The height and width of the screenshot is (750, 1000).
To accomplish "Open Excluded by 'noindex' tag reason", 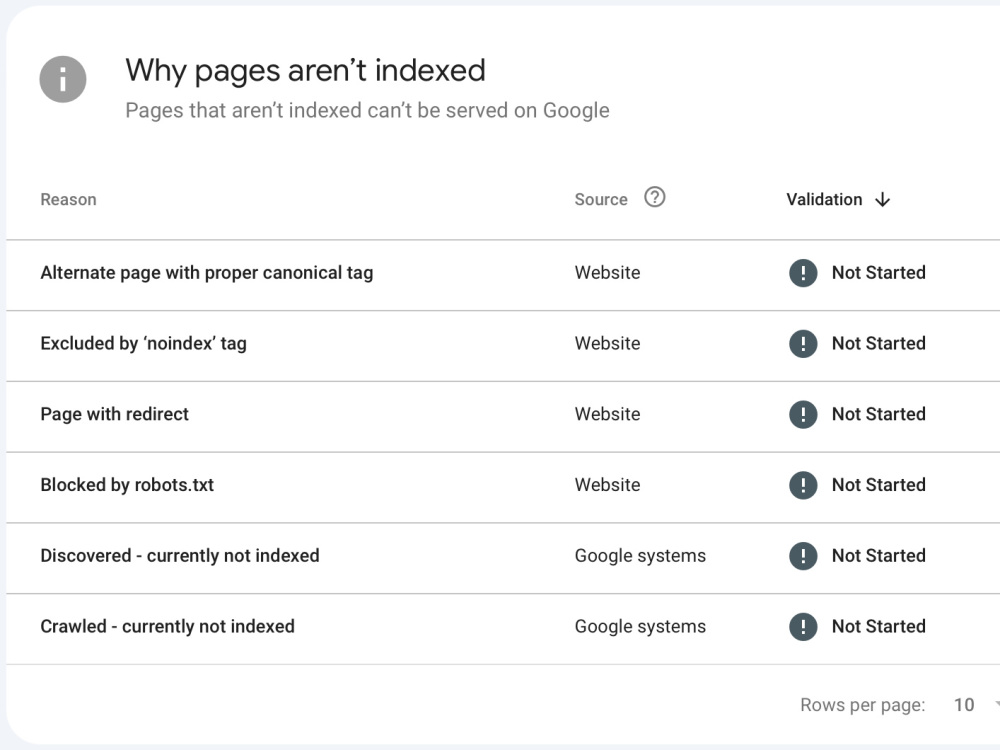I will (143, 344).
